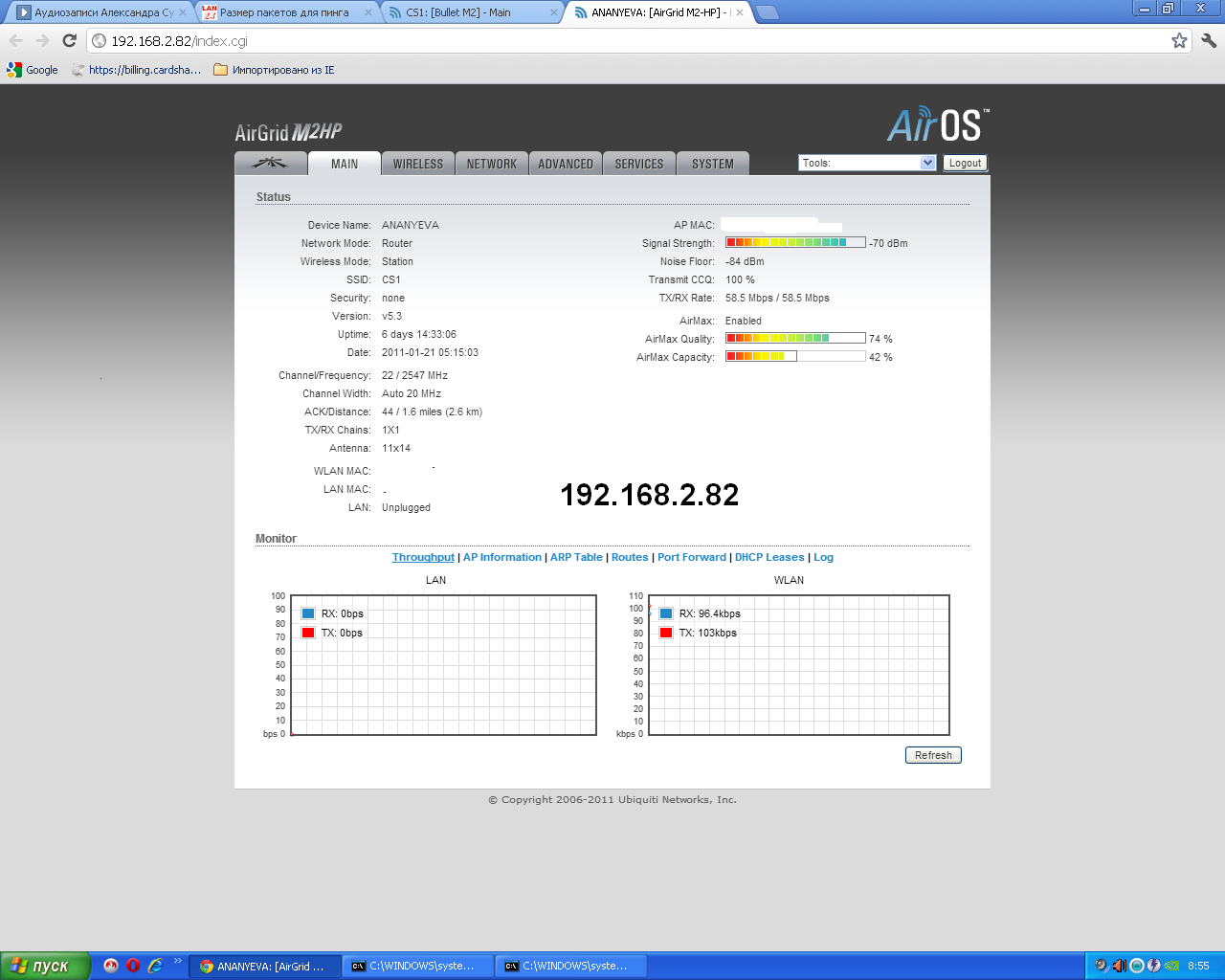Viewport: 1225px width, 980px height.
Task: Open the AP Information link
Action: pyautogui.click(x=502, y=557)
